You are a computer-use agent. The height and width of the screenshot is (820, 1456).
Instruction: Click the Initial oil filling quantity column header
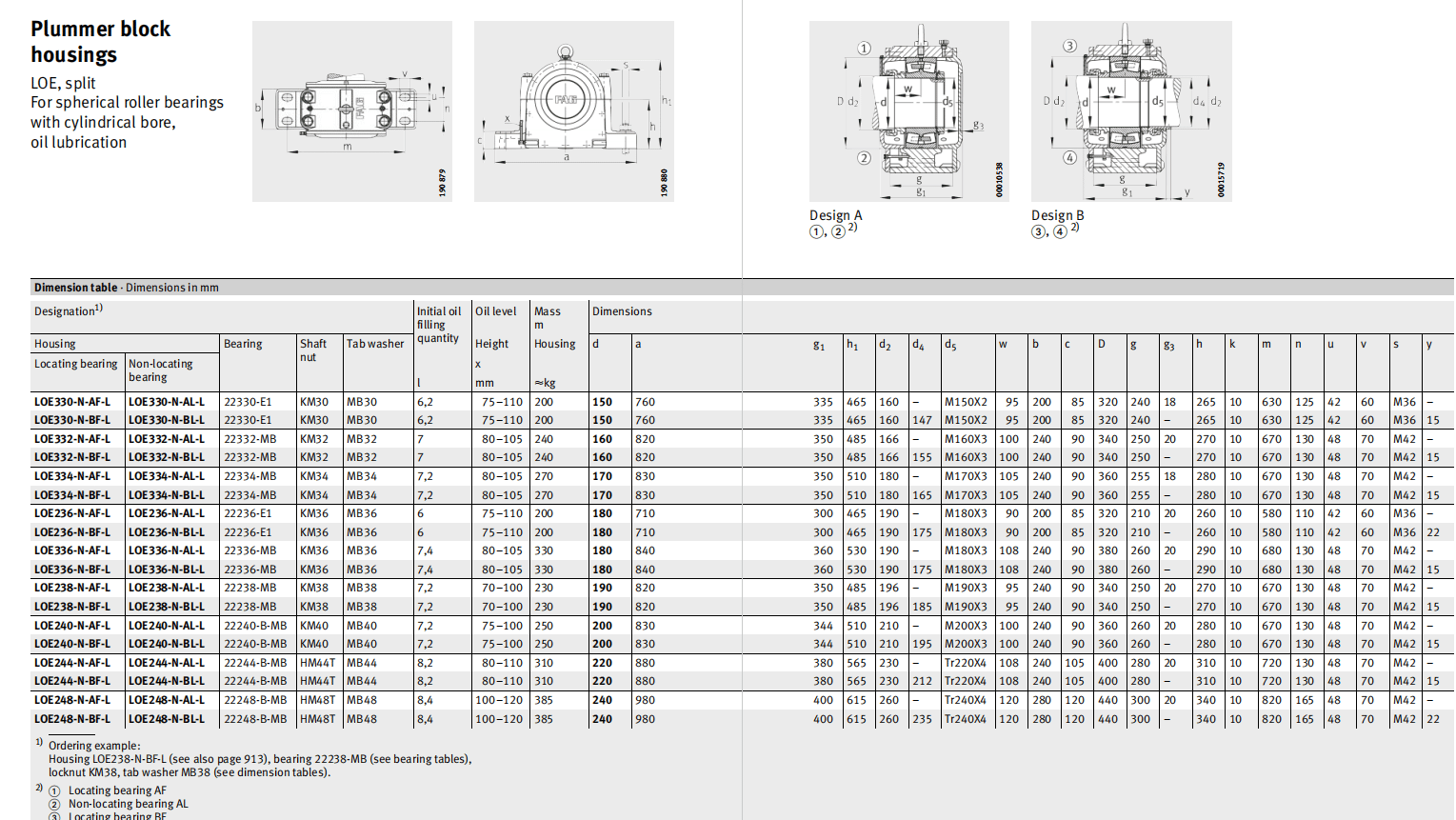[439, 325]
